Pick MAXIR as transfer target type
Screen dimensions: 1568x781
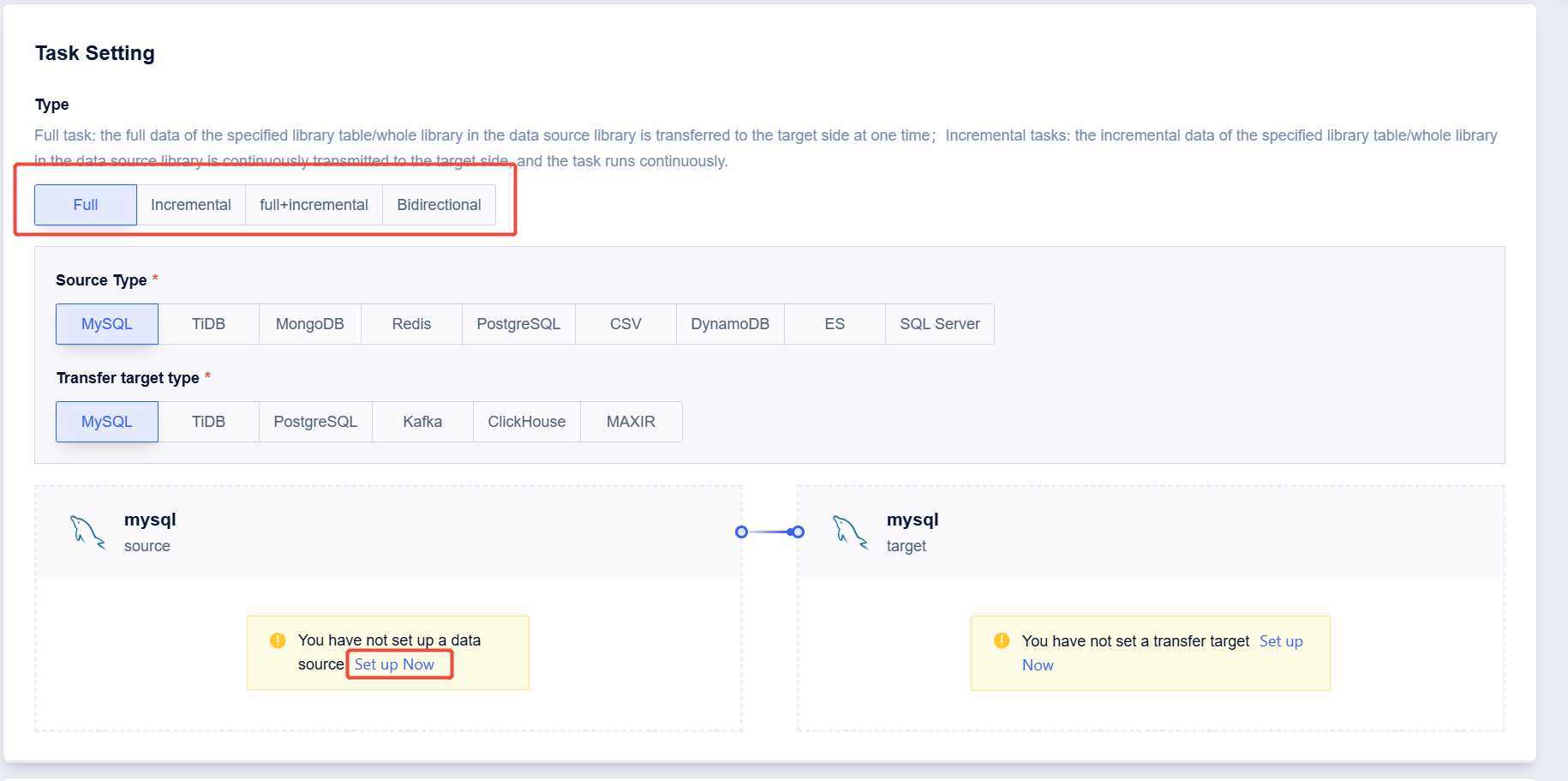pyautogui.click(x=631, y=422)
